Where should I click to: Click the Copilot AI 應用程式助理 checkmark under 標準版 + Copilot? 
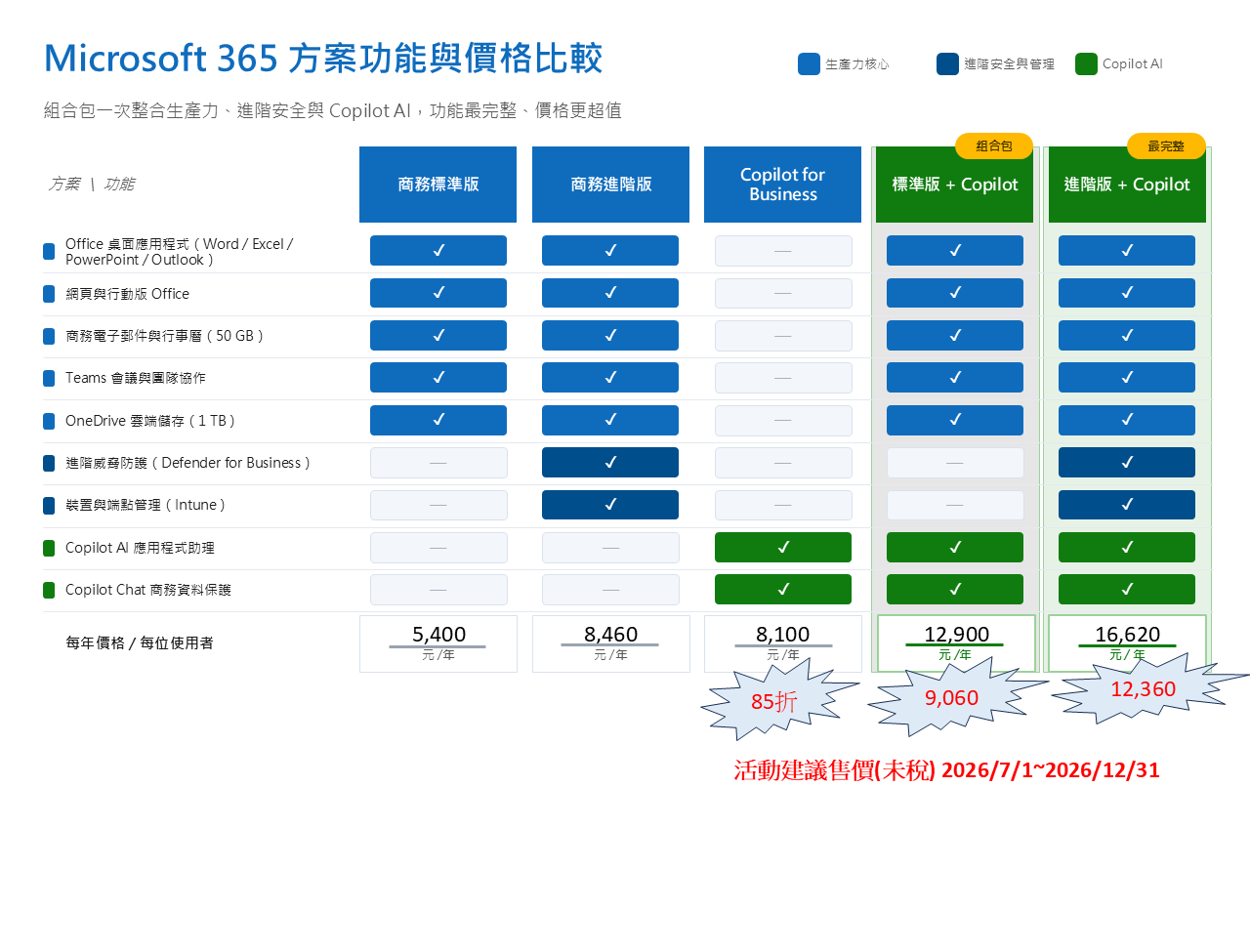pos(955,548)
